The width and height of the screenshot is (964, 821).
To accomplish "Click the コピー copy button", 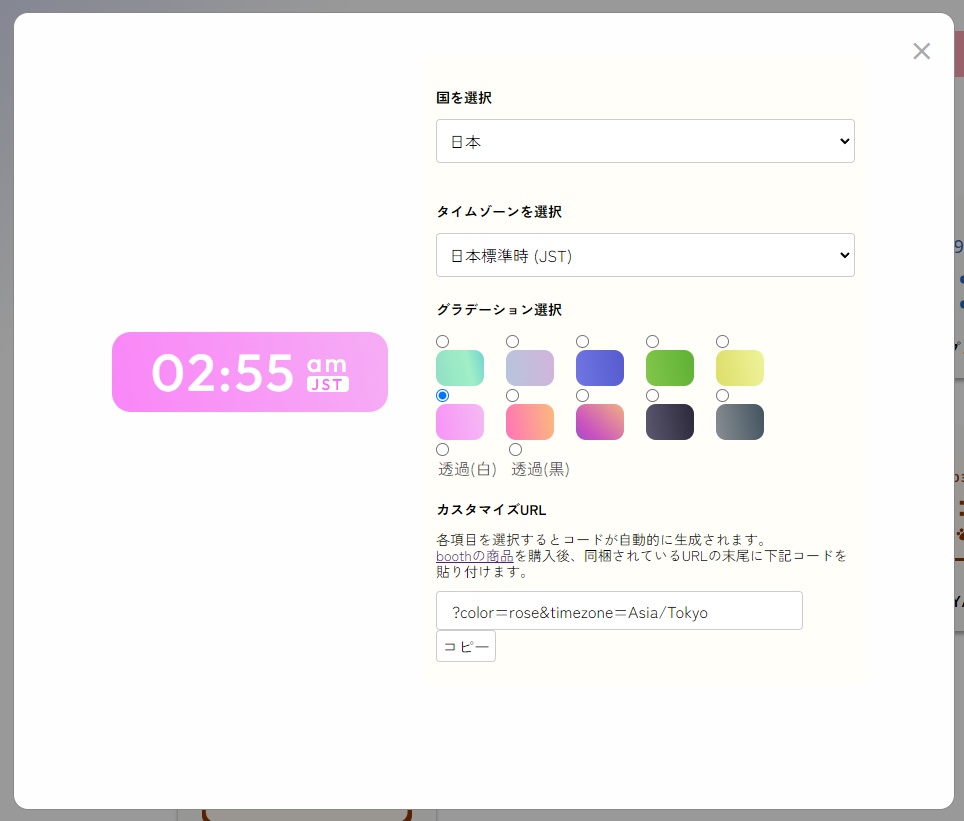I will coord(465,646).
